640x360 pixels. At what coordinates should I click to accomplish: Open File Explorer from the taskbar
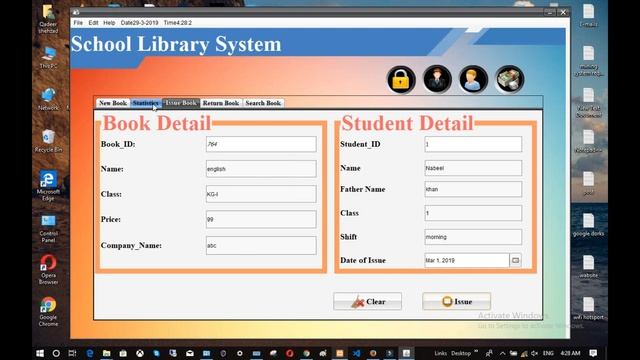107,353
